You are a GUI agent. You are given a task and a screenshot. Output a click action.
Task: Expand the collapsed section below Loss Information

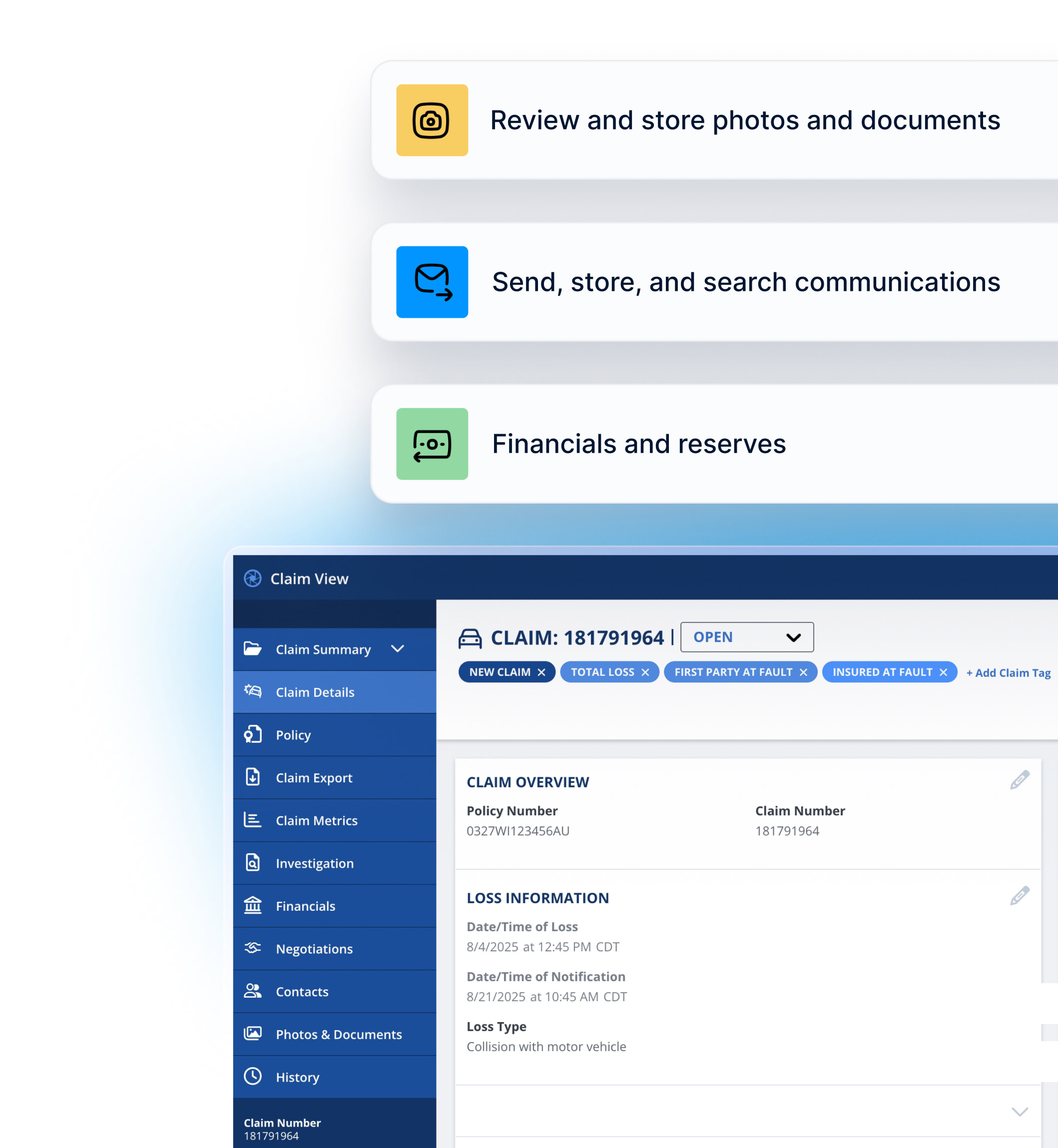point(1019,1112)
